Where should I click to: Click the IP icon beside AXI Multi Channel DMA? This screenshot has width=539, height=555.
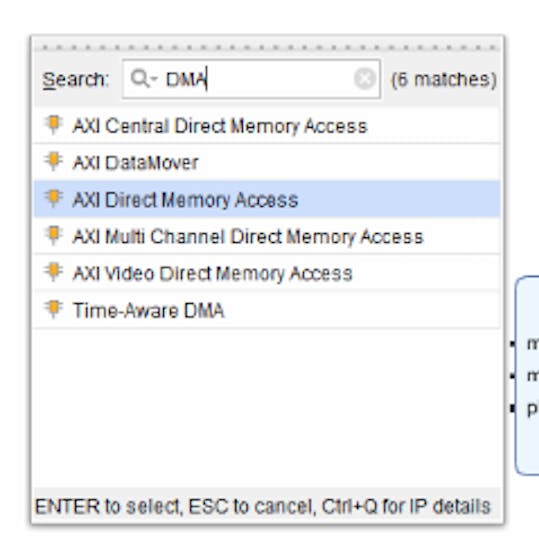click(53, 236)
